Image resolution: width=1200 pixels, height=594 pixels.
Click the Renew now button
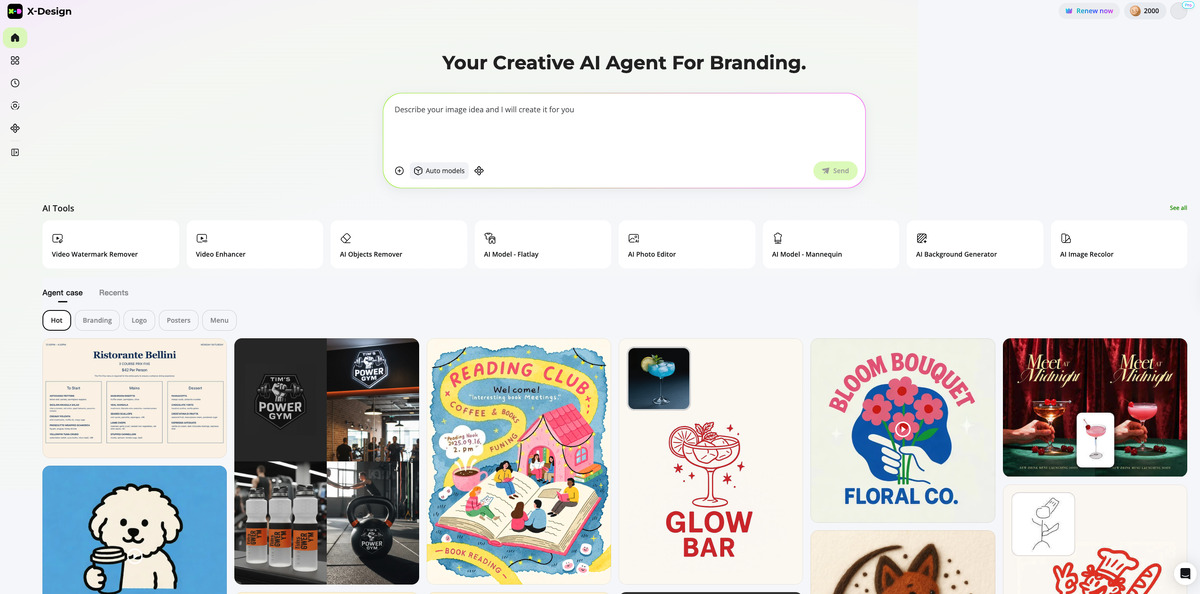1089,11
